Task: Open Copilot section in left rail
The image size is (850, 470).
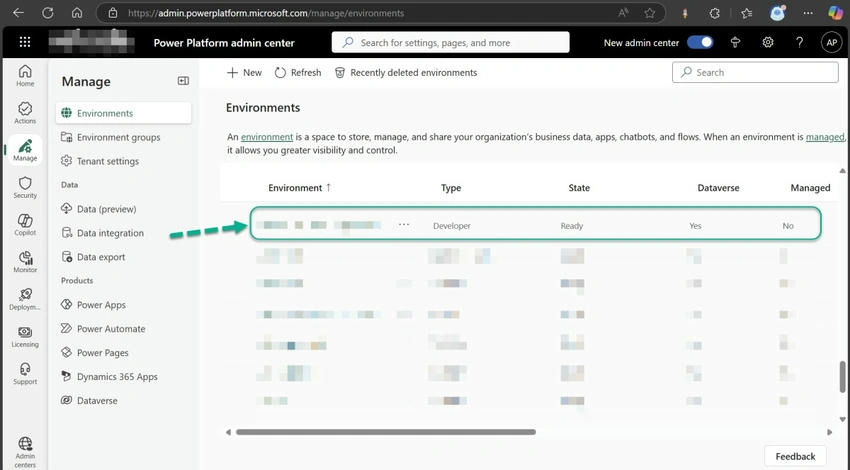Action: point(25,225)
